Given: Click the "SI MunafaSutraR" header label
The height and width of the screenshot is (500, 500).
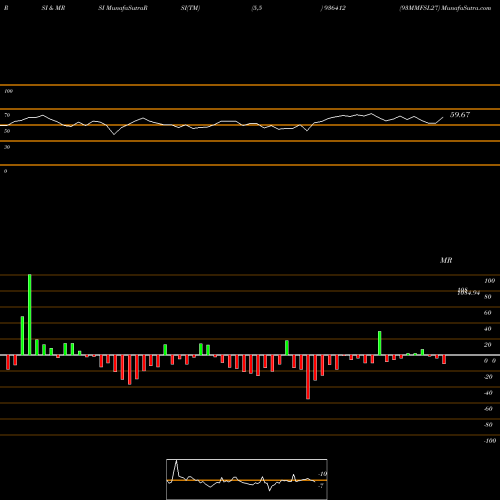Looking at the screenshot, I should point(123,8).
